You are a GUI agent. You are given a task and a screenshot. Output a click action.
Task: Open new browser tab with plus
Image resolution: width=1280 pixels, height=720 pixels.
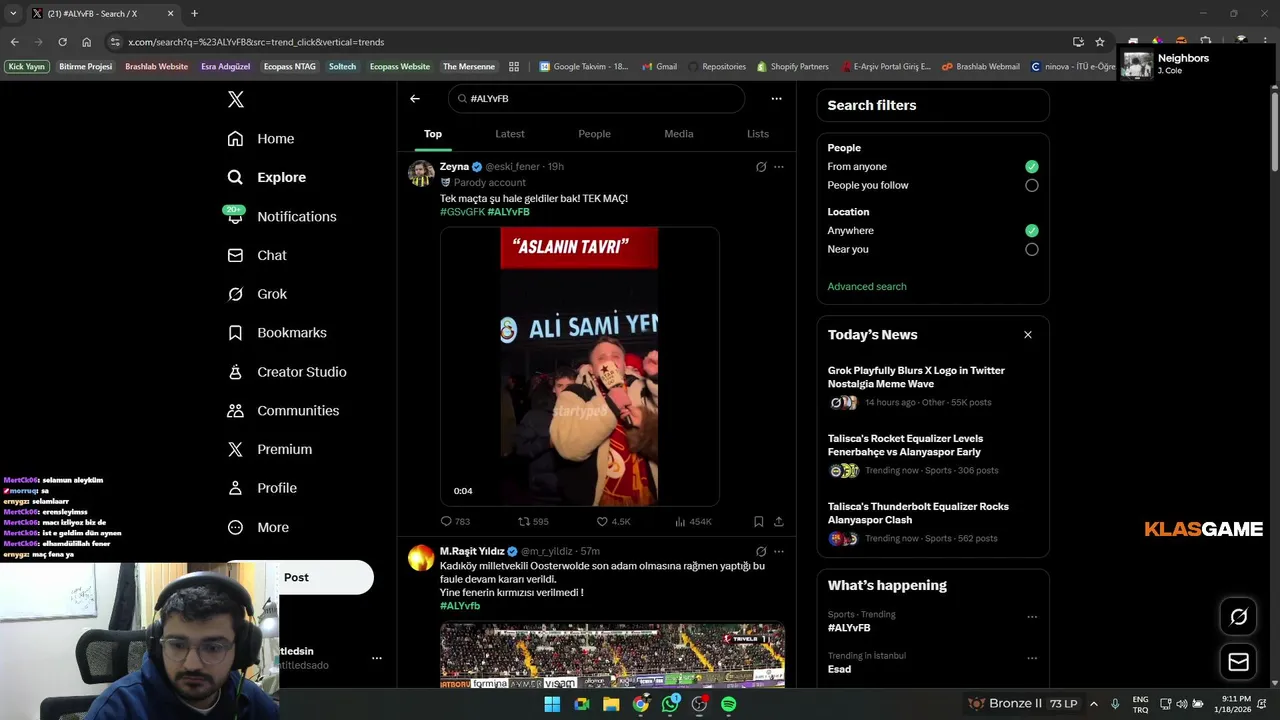[194, 13]
